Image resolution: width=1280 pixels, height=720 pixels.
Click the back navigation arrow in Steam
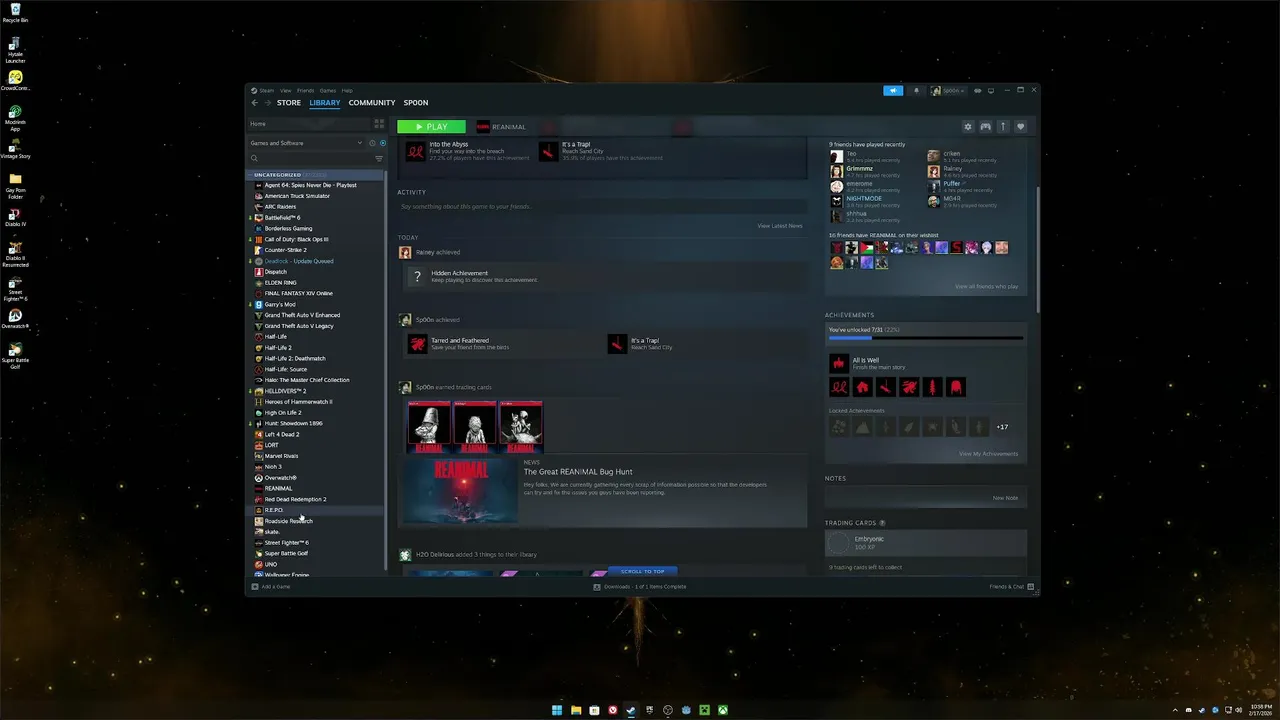click(x=254, y=103)
